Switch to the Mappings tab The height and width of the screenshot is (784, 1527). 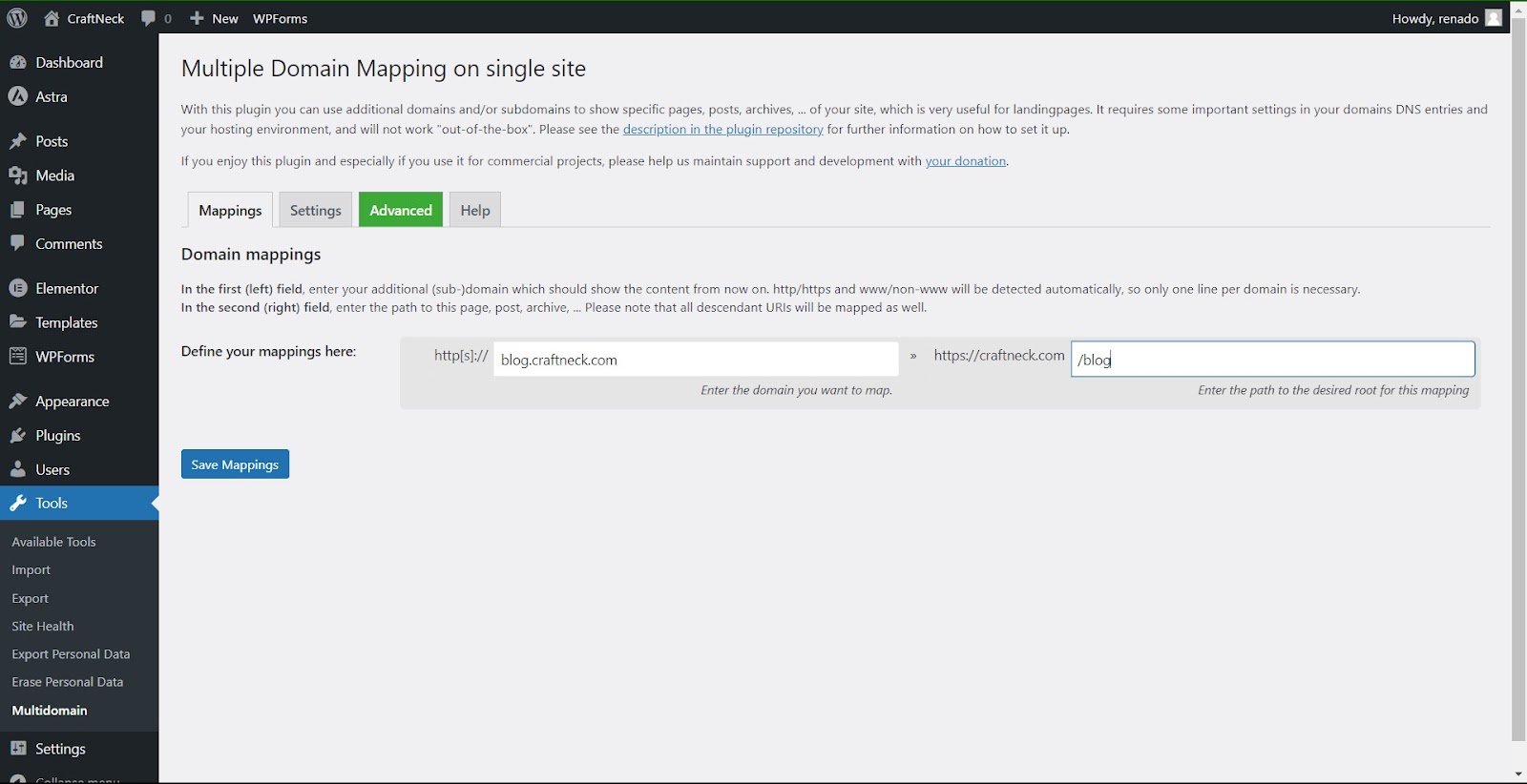230,210
